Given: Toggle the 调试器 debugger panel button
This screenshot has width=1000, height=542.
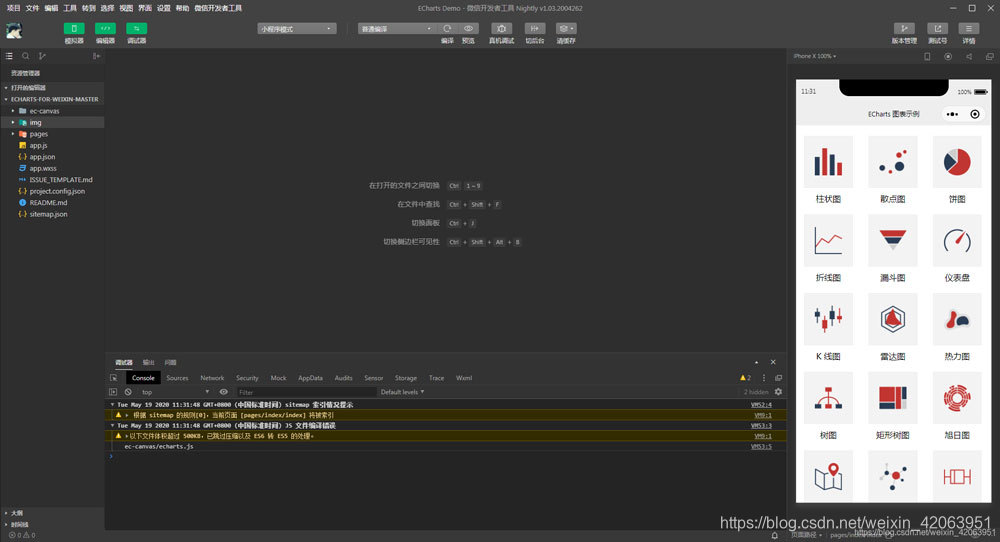Looking at the screenshot, I should tap(136, 29).
